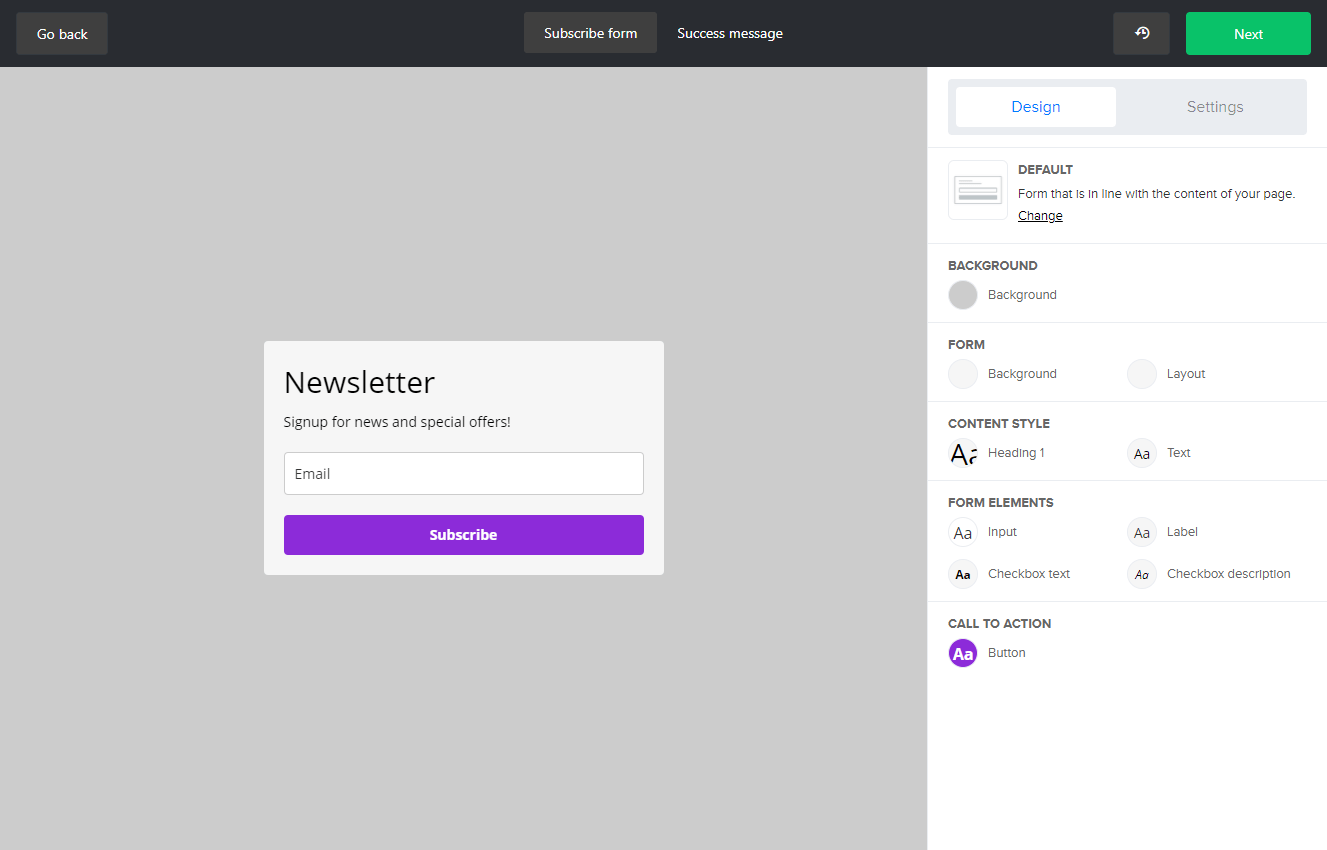Select the Subscribe form tab

pos(590,33)
